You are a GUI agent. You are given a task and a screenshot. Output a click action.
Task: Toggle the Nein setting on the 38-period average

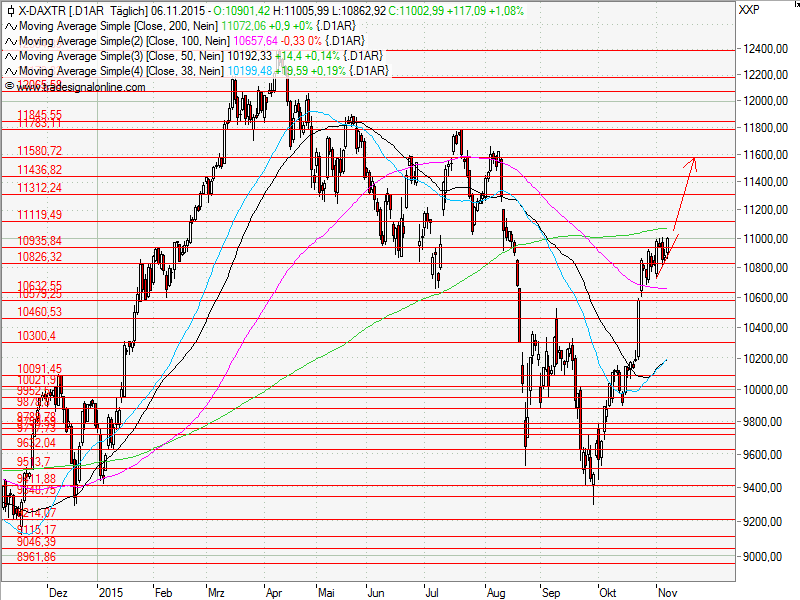coord(208,70)
